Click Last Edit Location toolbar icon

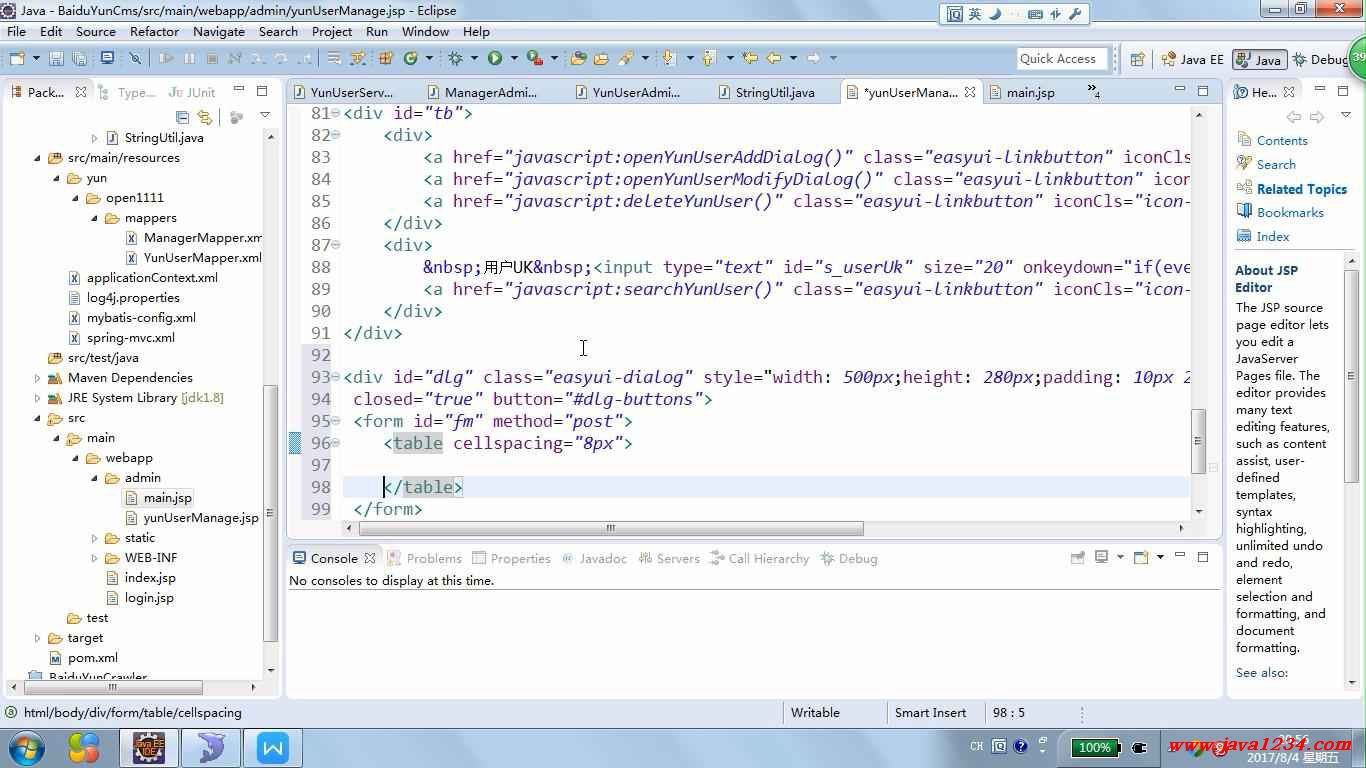748,58
